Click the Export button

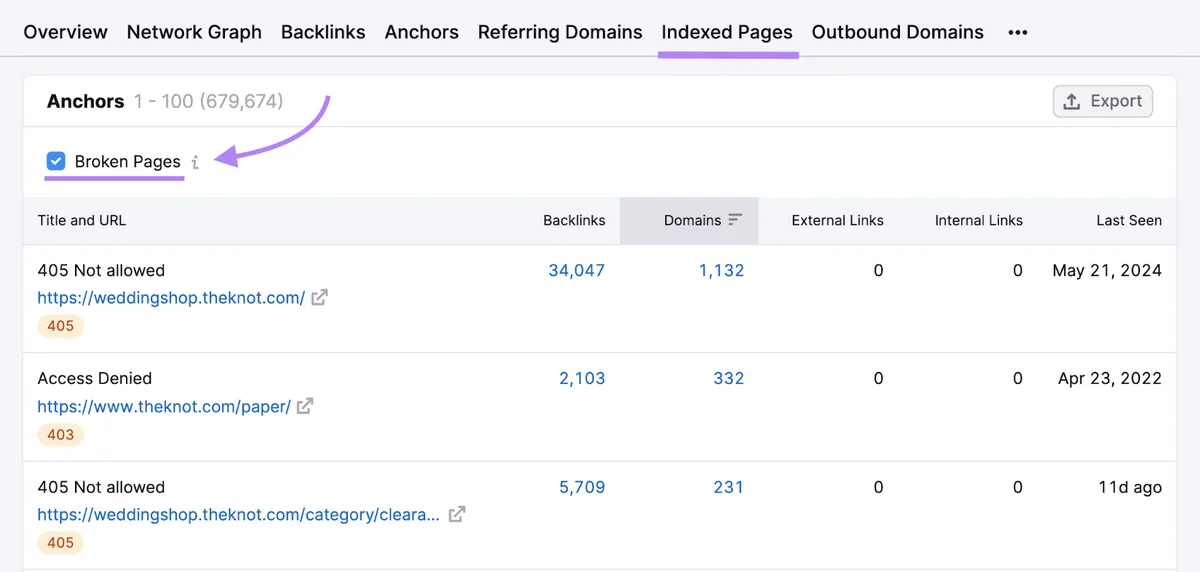(x=1103, y=101)
